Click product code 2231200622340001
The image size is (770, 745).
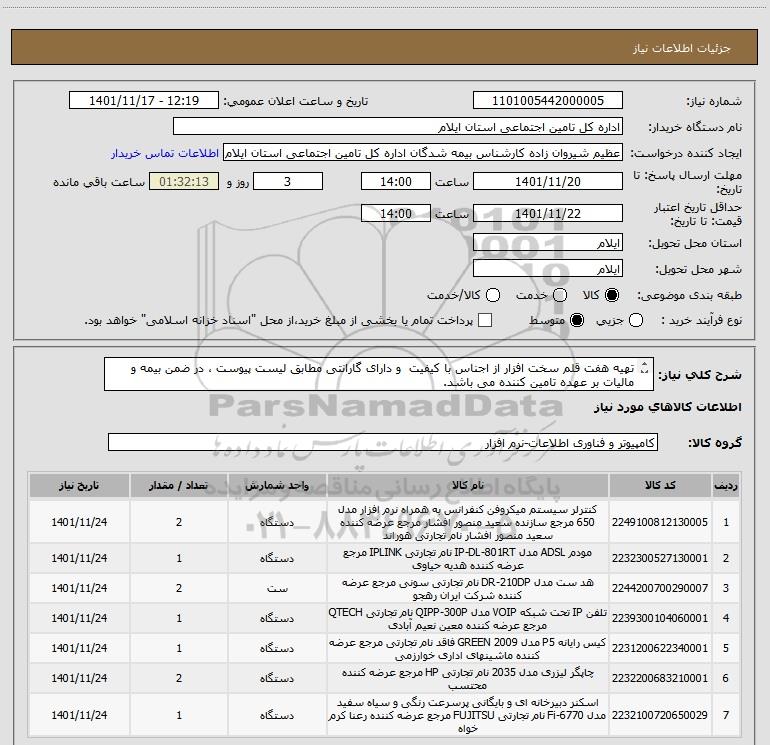tap(660, 648)
